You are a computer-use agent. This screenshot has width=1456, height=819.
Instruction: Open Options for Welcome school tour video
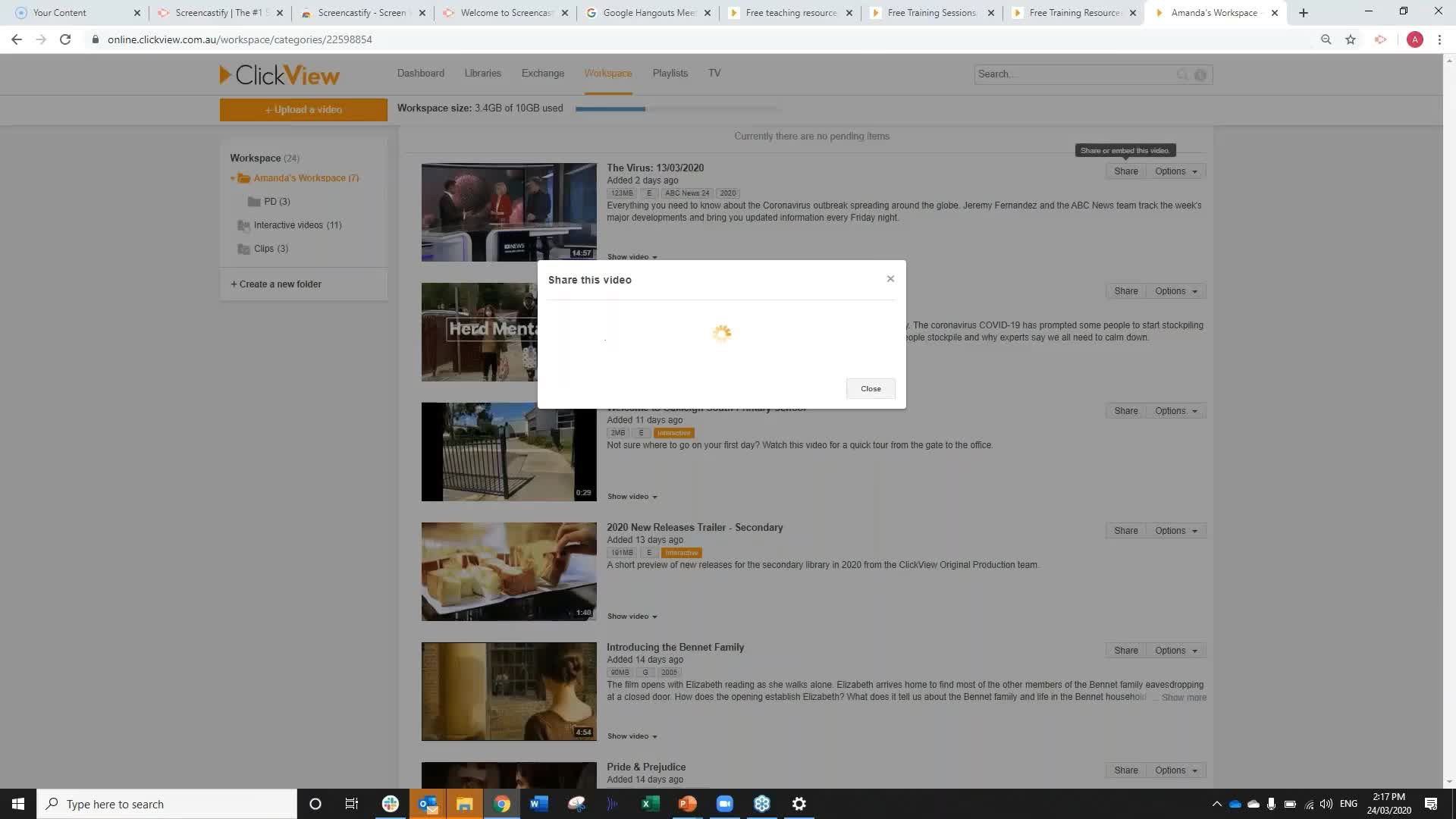coord(1175,411)
